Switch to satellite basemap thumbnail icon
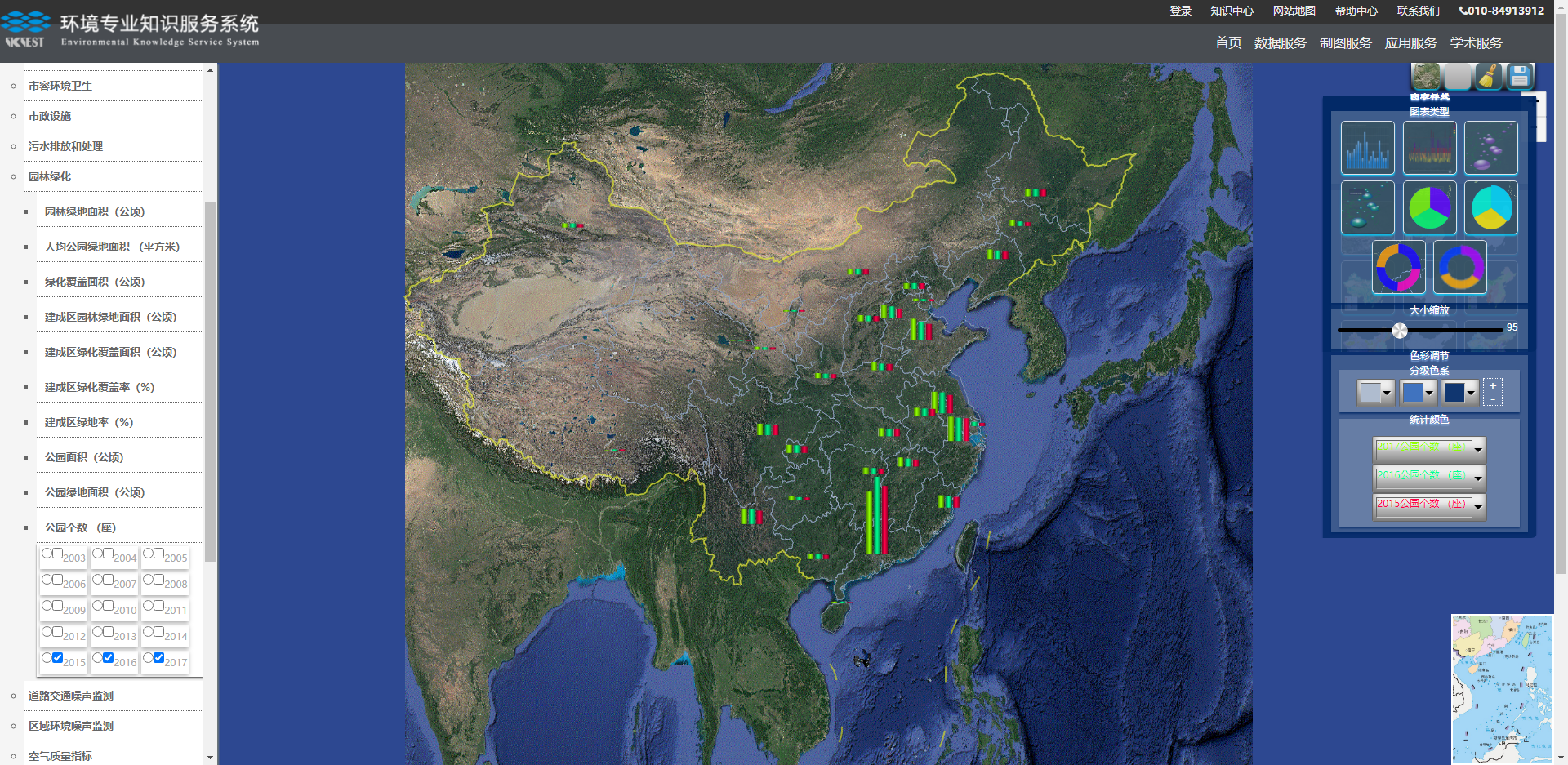The image size is (1568, 765). pyautogui.click(x=1426, y=77)
